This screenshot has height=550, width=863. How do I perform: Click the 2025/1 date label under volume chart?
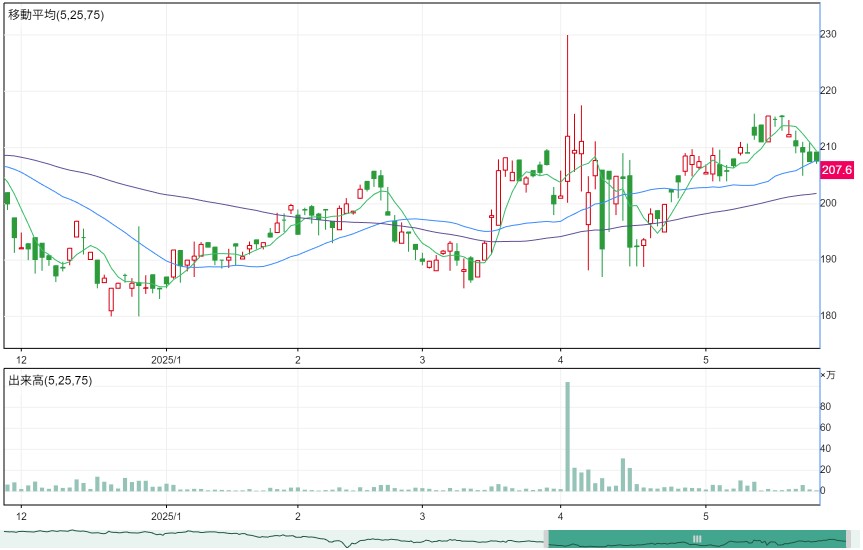coord(166,516)
